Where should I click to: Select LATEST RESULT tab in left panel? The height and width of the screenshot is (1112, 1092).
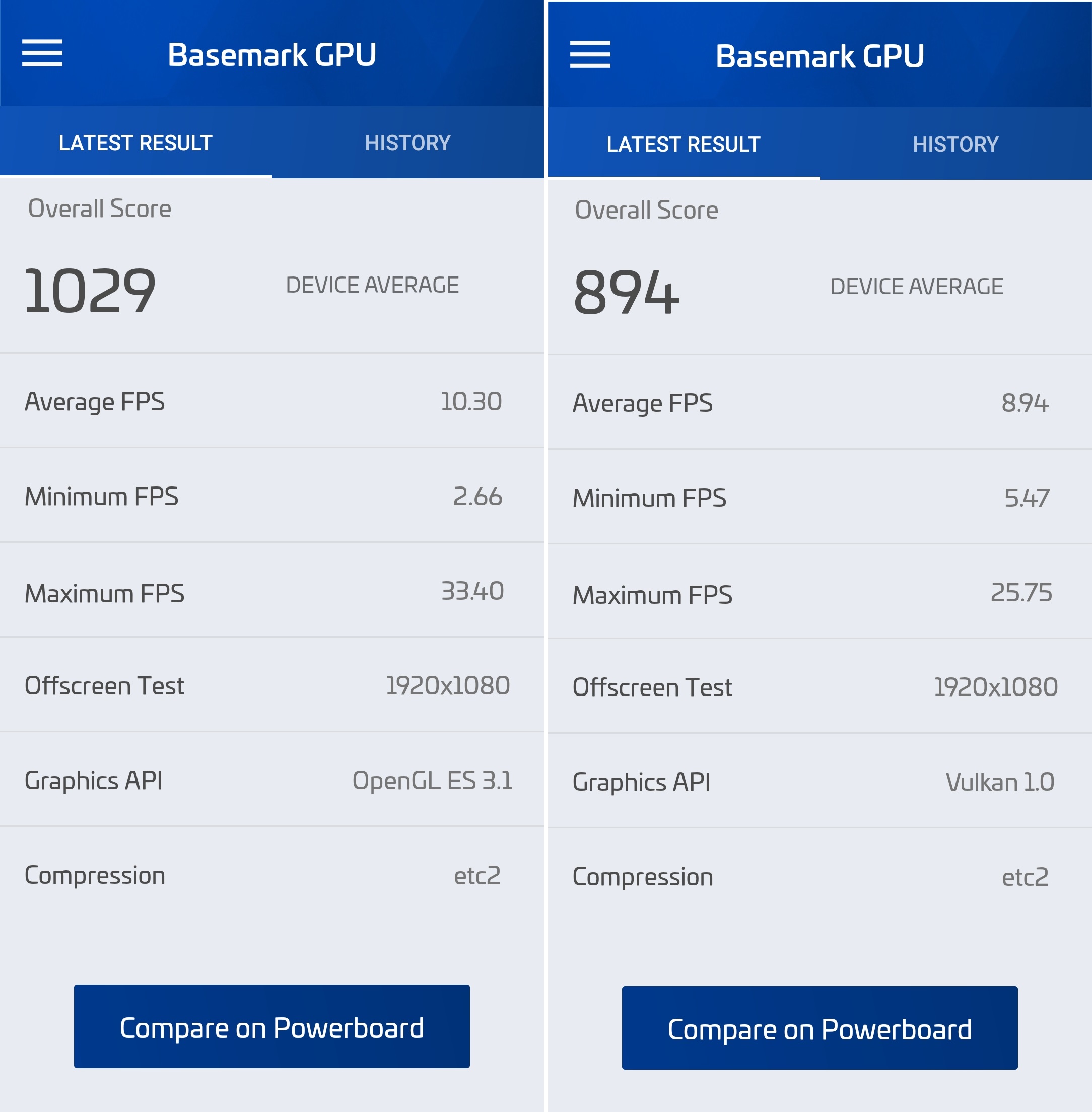pos(136,142)
